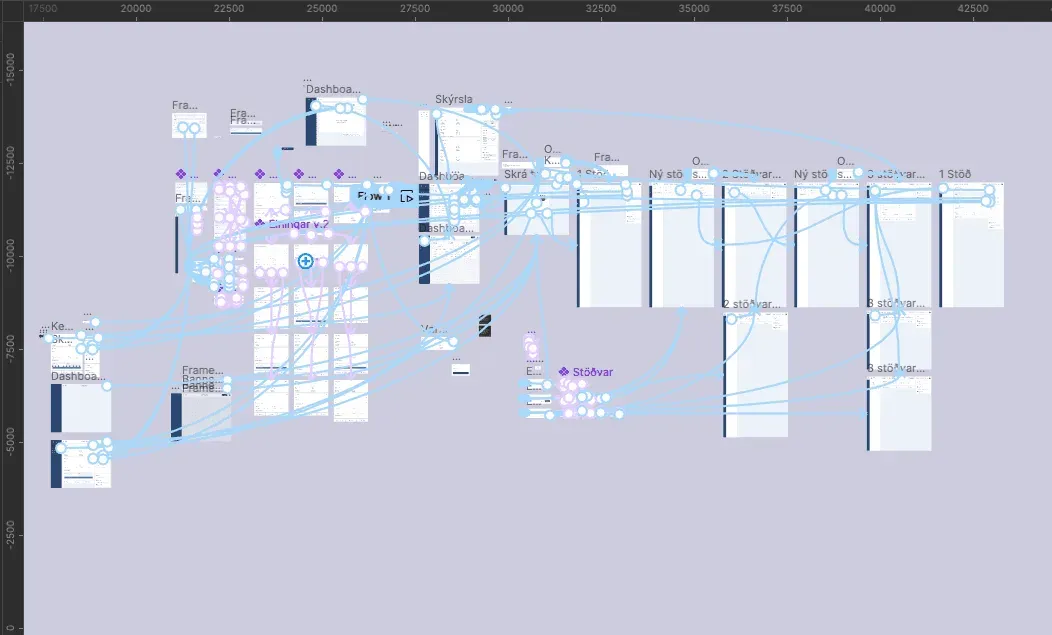Click the blue plus connection node icon
The width and height of the screenshot is (1052, 635).
coord(305,260)
